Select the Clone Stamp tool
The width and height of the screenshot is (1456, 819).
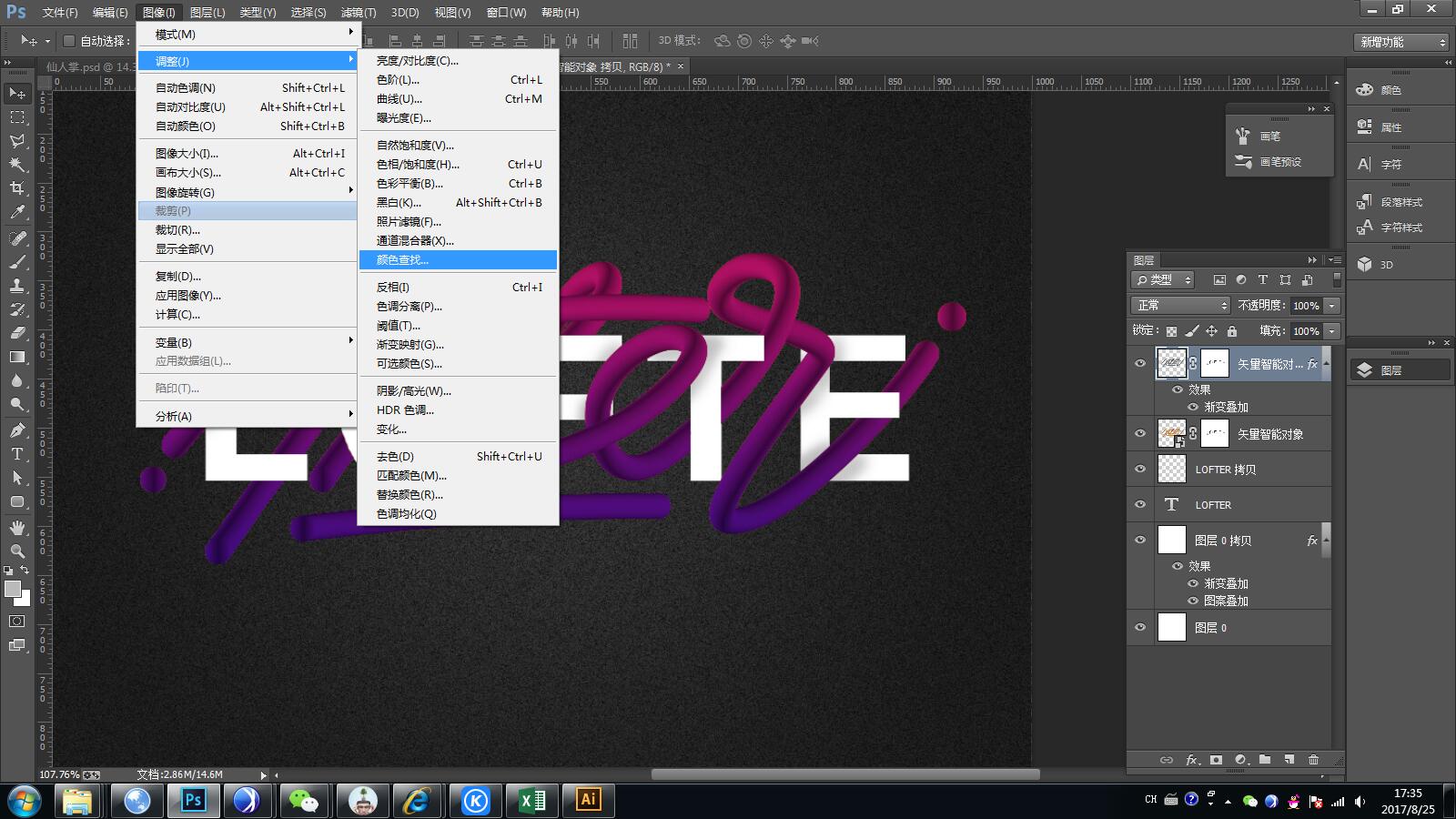pyautogui.click(x=17, y=286)
